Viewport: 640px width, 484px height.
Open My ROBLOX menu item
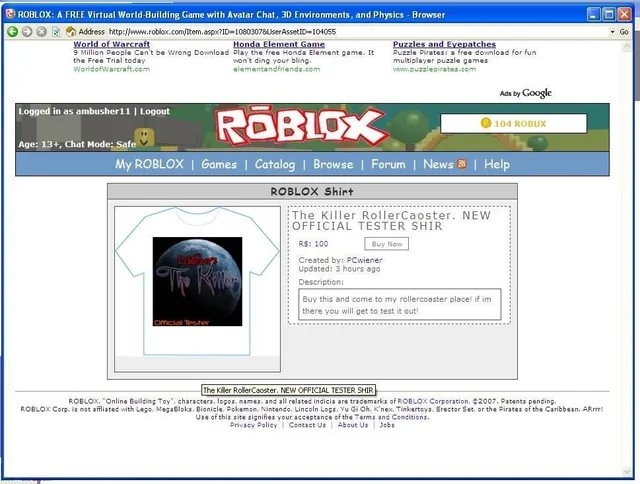(149, 164)
